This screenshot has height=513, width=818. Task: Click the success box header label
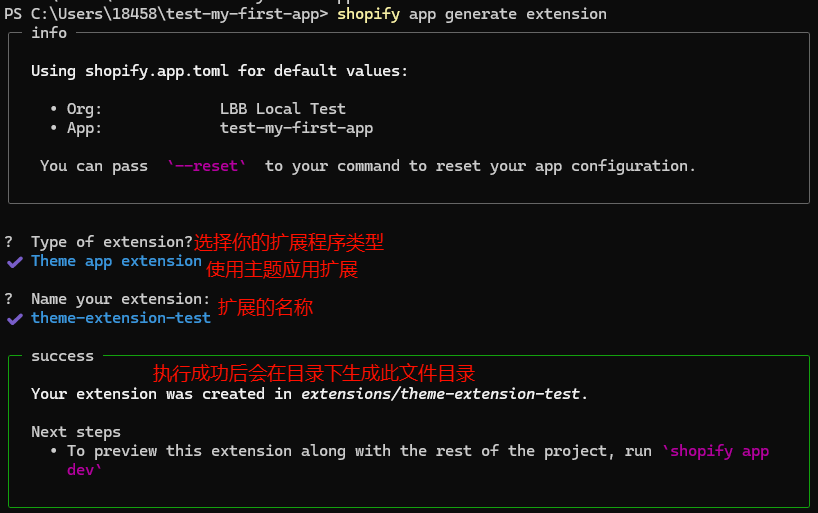[62, 356]
